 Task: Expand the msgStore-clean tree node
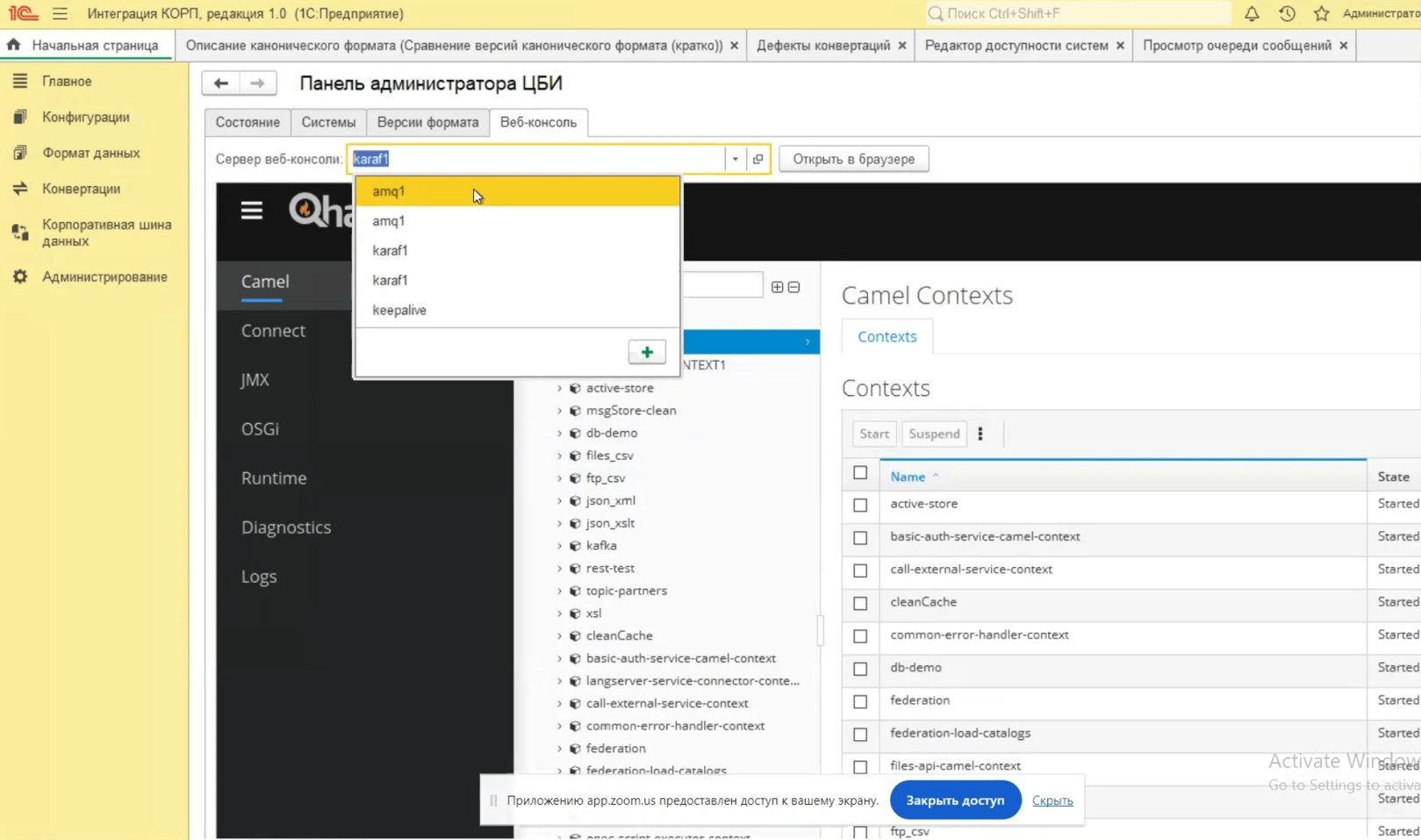click(x=559, y=411)
